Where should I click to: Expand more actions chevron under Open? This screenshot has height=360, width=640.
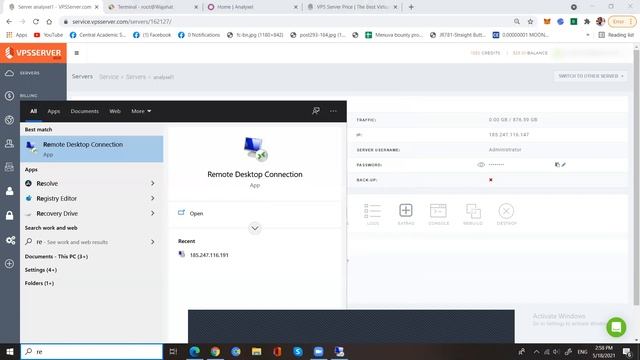(x=255, y=228)
